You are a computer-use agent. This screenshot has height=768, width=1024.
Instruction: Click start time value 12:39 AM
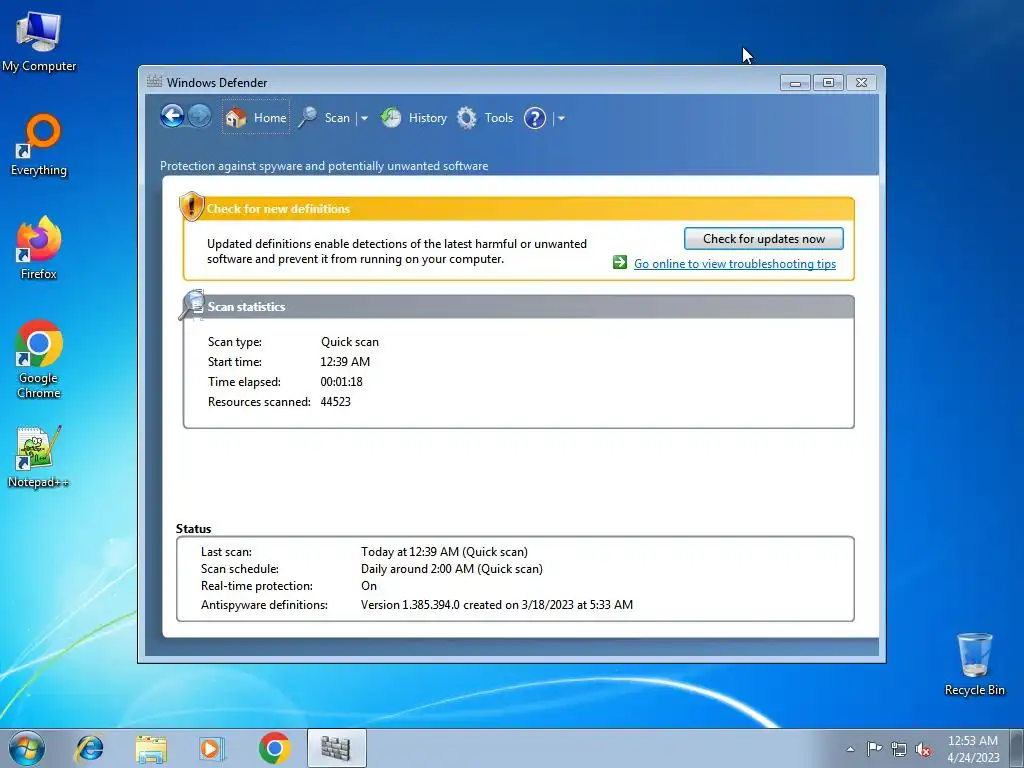(x=345, y=362)
